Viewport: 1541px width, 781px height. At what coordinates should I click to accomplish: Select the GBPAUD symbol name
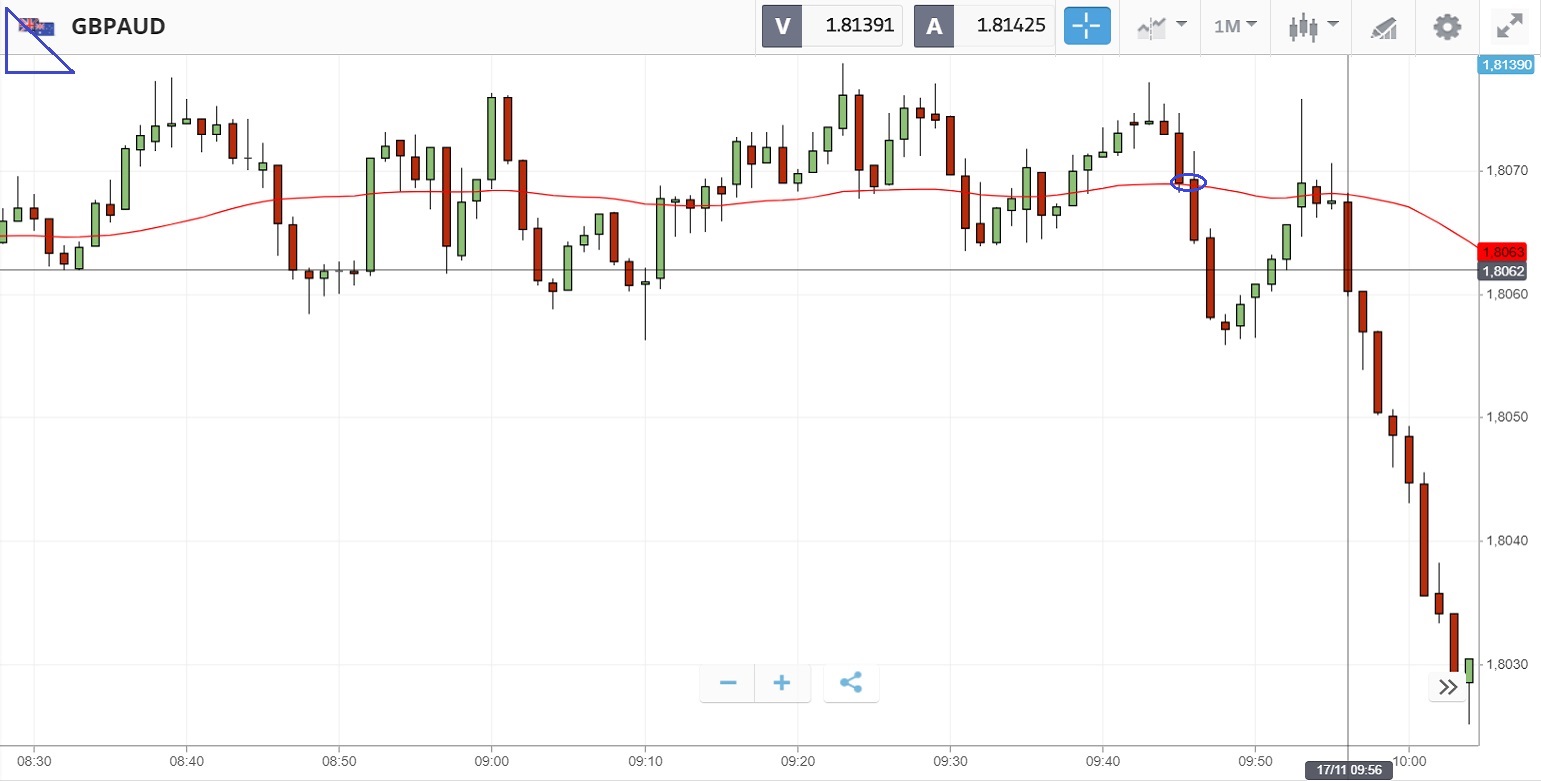[118, 26]
